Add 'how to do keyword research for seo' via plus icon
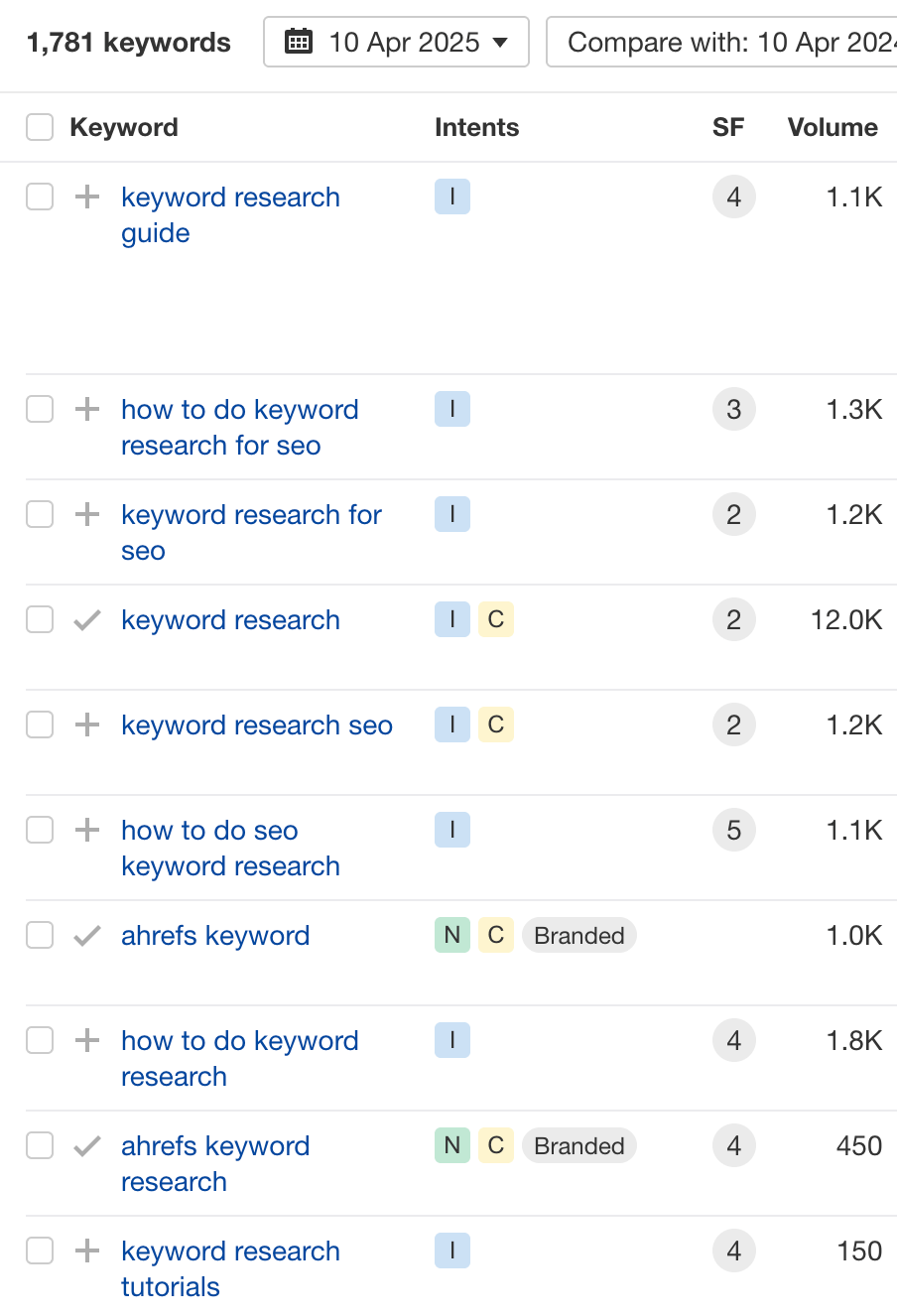The width and height of the screenshot is (897, 1316). [87, 409]
